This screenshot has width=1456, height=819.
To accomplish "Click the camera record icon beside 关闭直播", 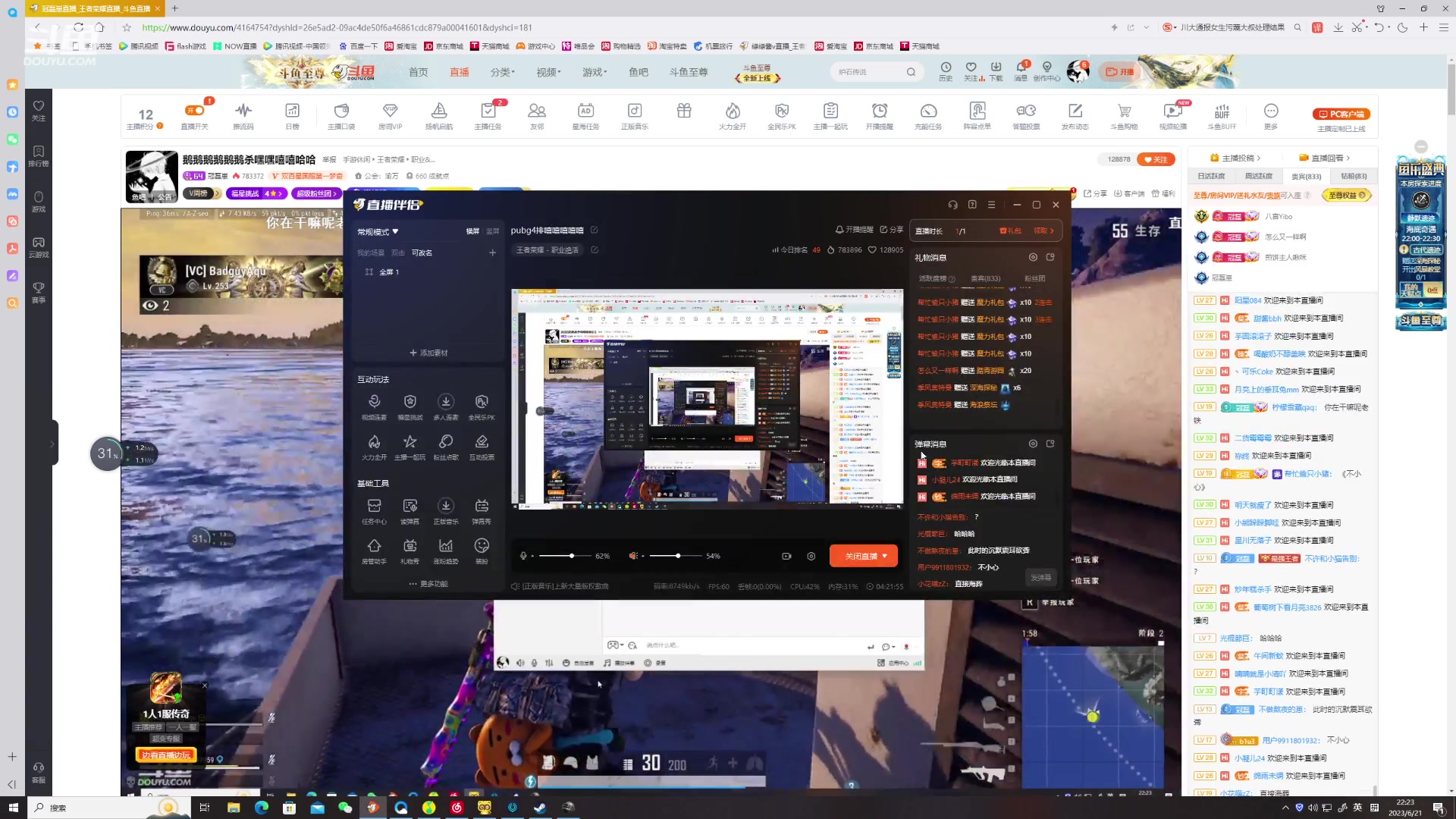I will 786,556.
